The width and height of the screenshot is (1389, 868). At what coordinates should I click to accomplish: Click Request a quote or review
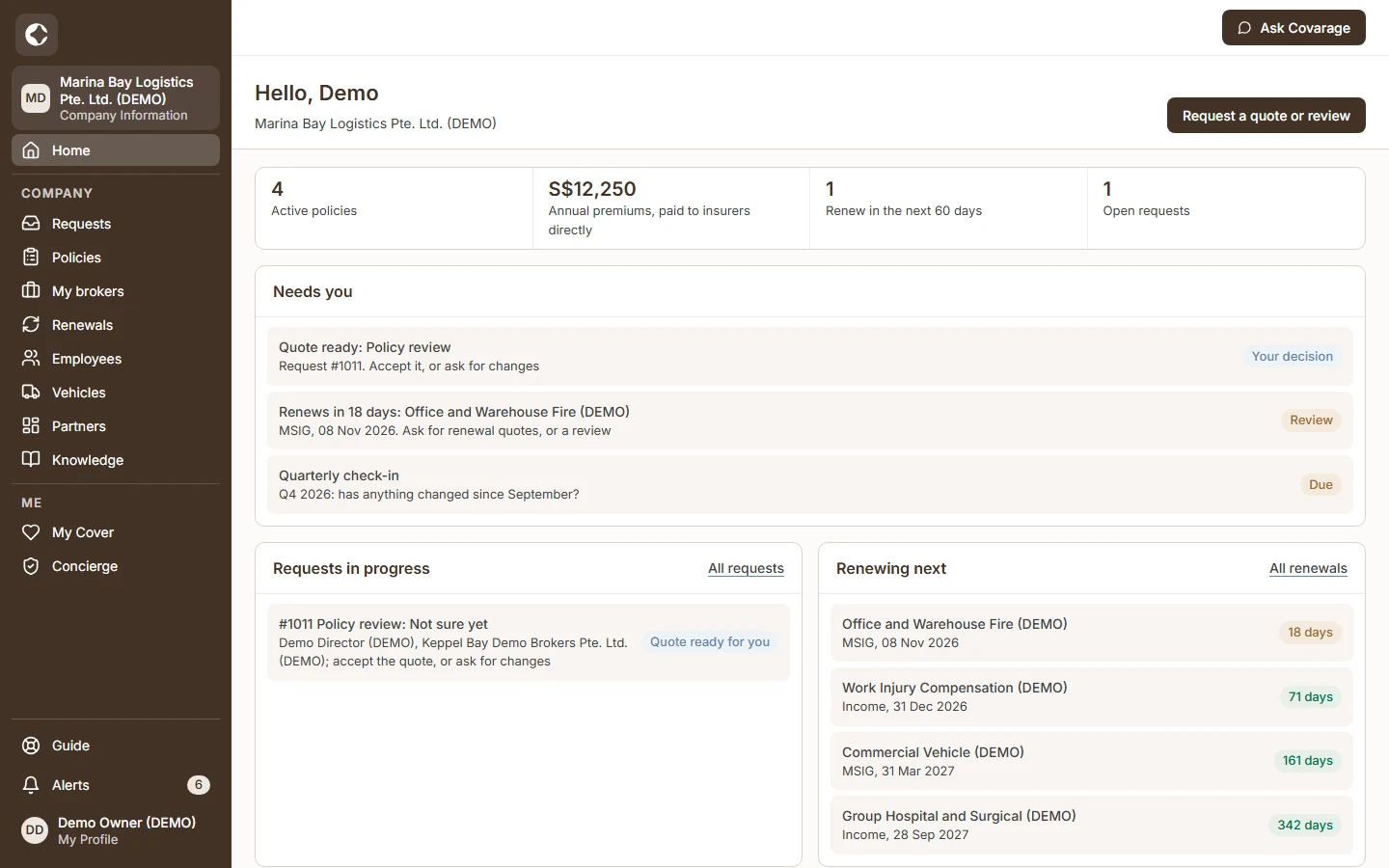click(x=1266, y=116)
